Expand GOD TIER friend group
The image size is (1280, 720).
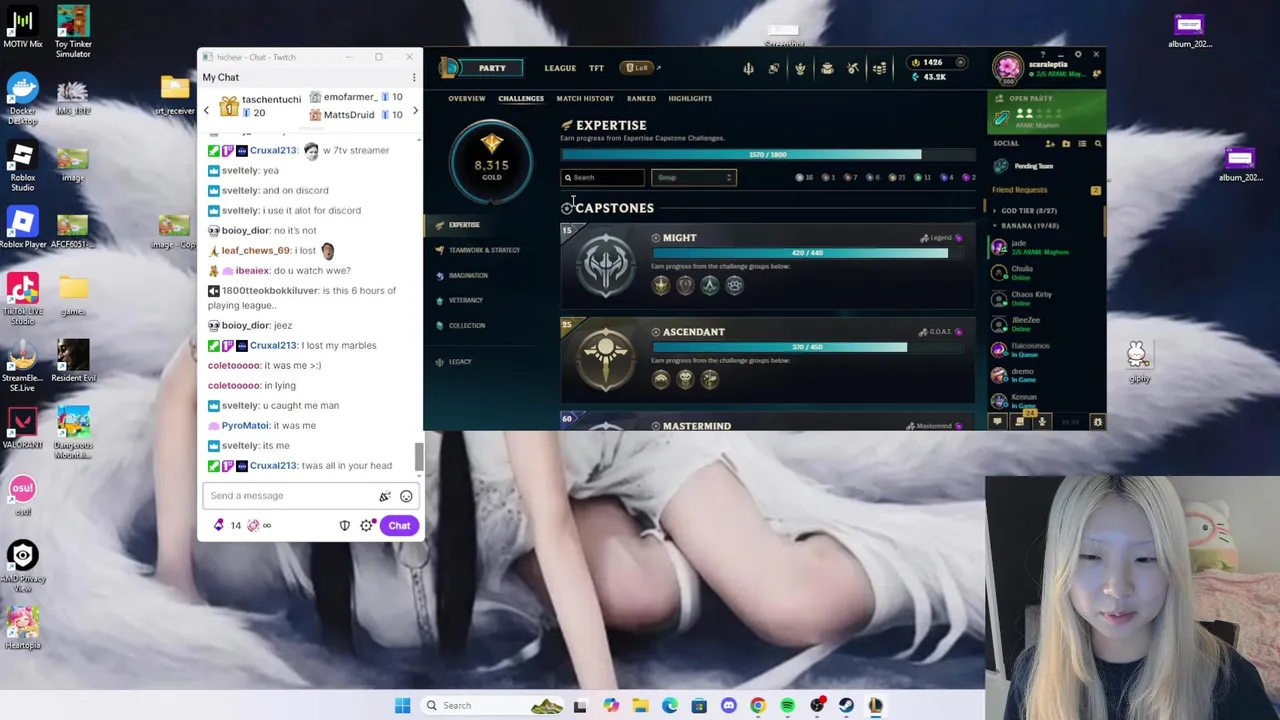pyautogui.click(x=1024, y=211)
